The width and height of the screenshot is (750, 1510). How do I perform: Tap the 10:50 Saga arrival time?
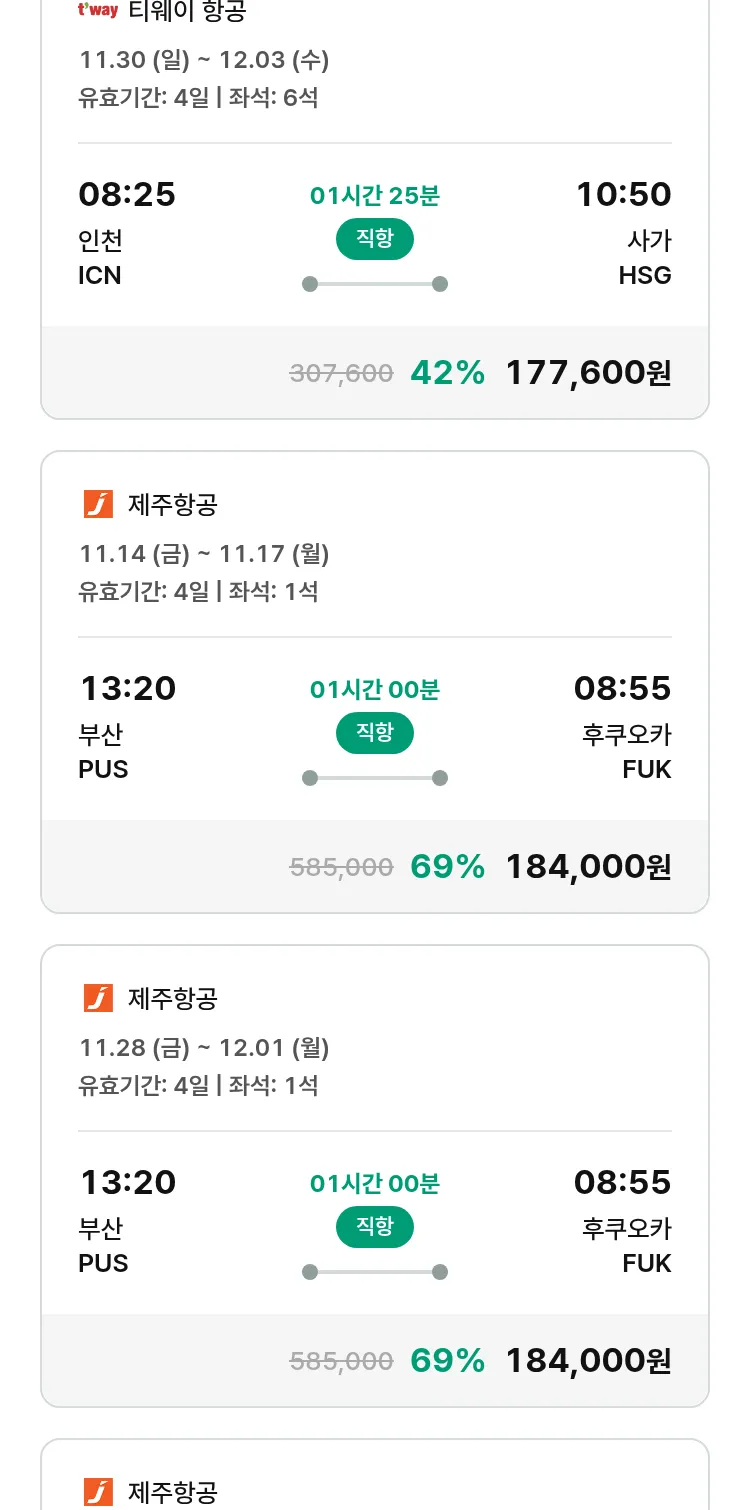coord(623,194)
